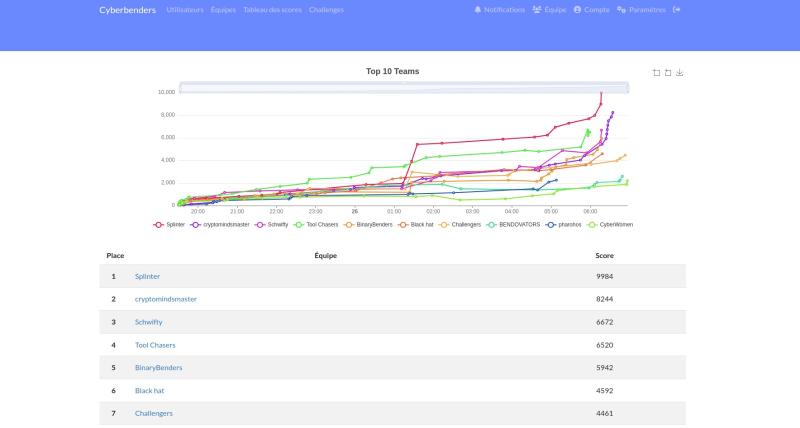
Task: Click the Cyberbenders brand link
Action: [127, 10]
